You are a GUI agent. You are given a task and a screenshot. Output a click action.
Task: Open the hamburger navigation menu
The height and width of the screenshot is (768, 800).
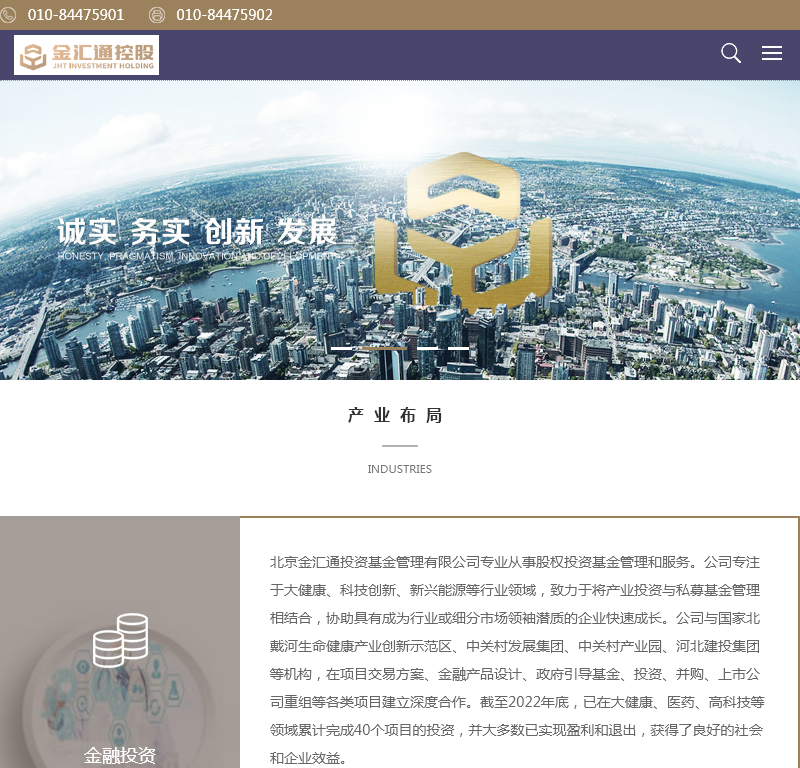[x=771, y=53]
